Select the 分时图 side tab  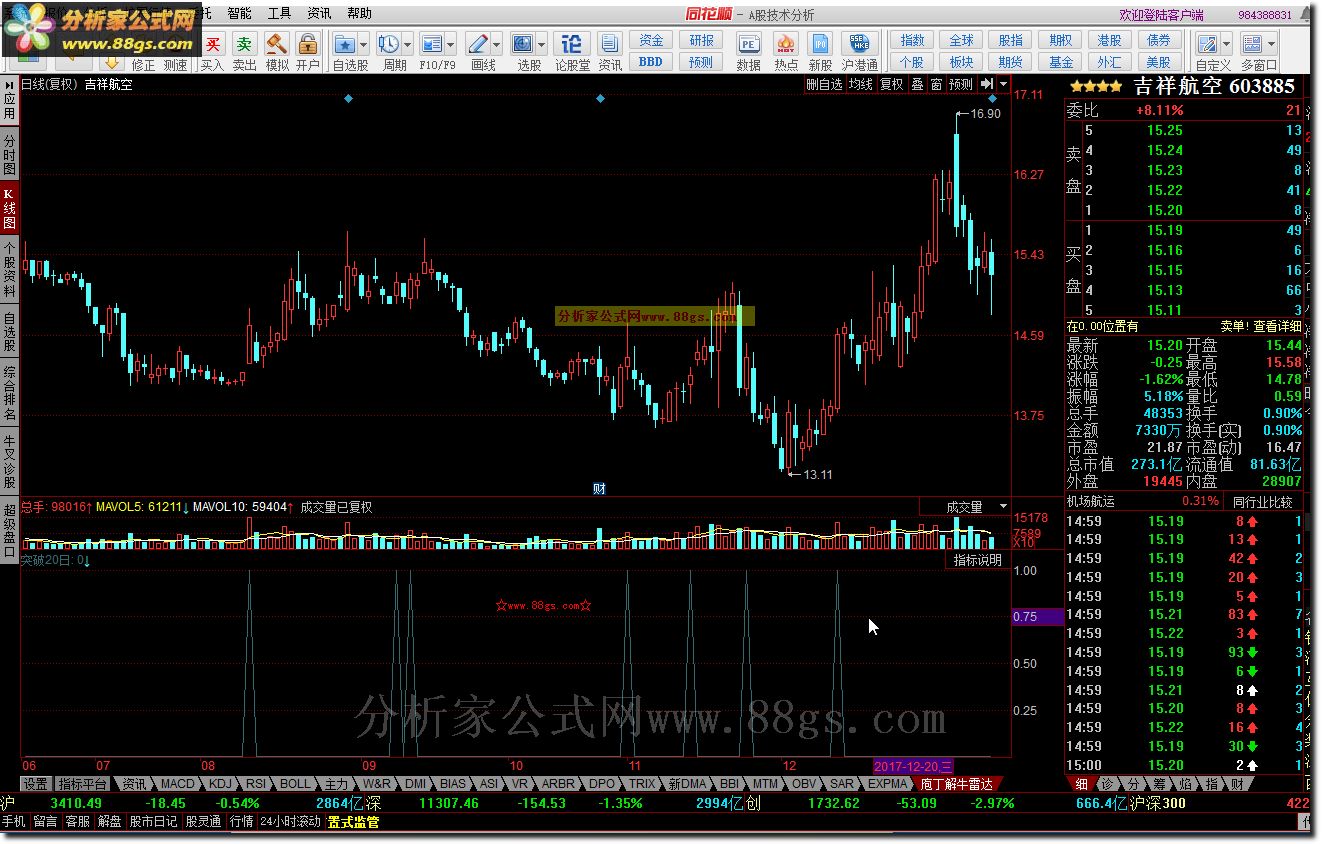tap(9, 155)
